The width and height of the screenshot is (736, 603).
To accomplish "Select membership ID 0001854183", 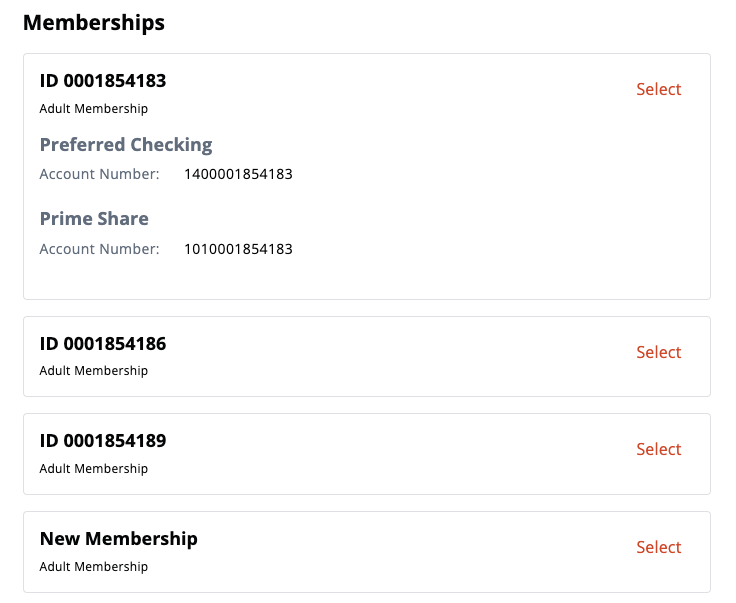I will pos(658,89).
